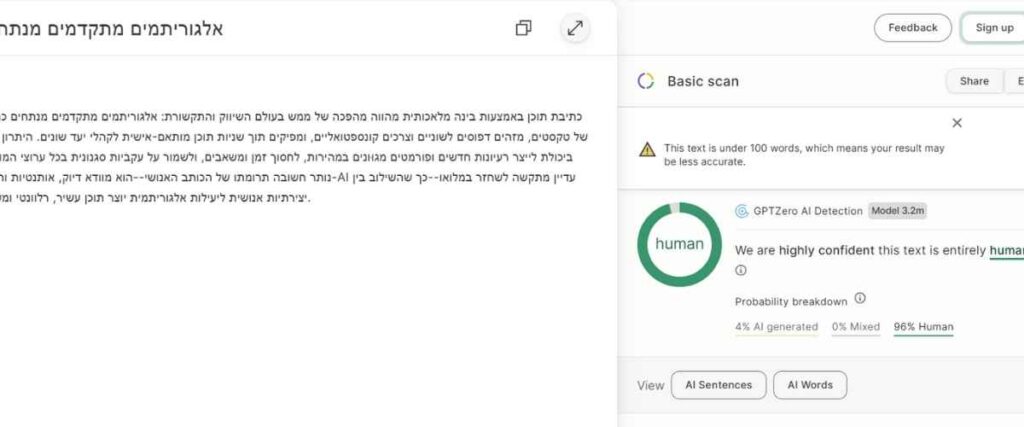Expand the text panel with arrows icon
1024x427 pixels.
tap(575, 28)
